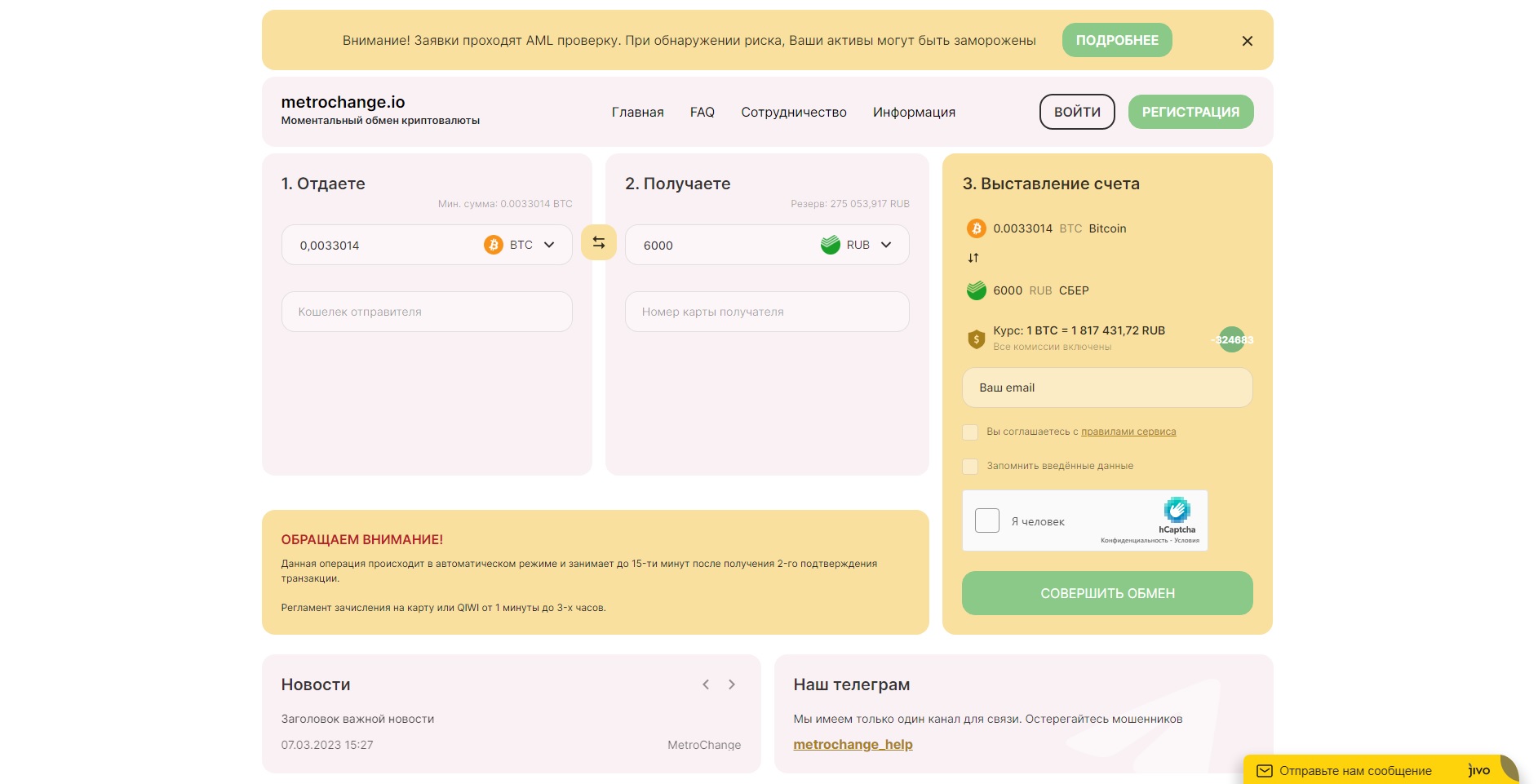The height and width of the screenshot is (784, 1538).
Task: Click the envelope icon in the chat widget
Action: pyautogui.click(x=1265, y=771)
